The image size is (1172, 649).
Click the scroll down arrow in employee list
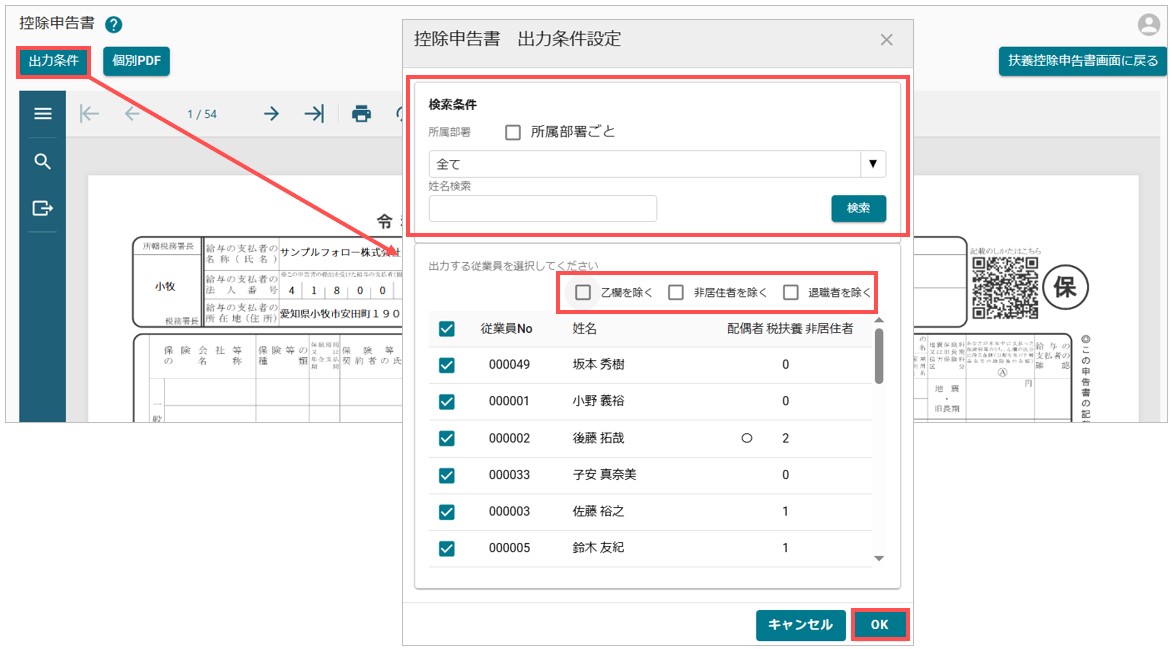click(879, 558)
